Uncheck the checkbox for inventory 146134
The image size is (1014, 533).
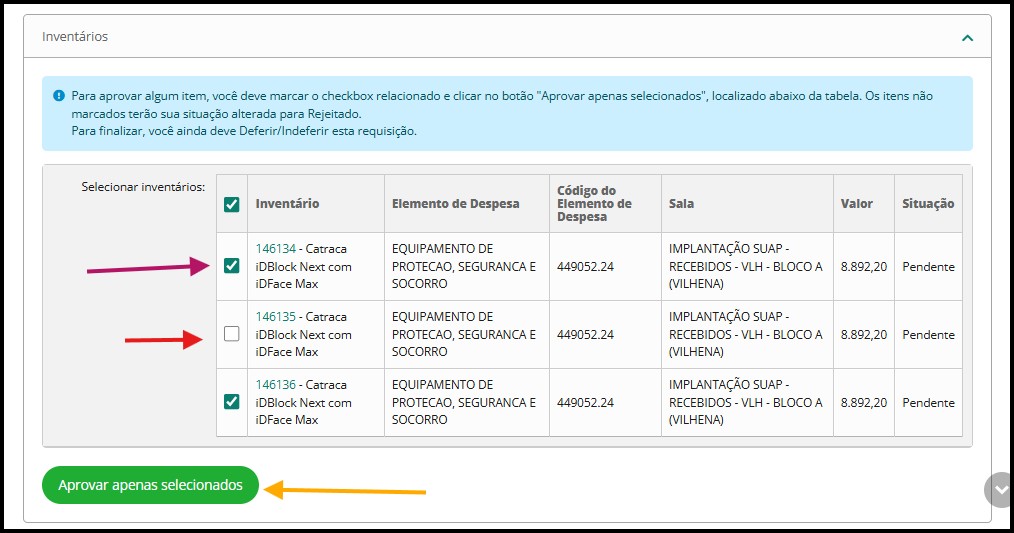click(232, 266)
